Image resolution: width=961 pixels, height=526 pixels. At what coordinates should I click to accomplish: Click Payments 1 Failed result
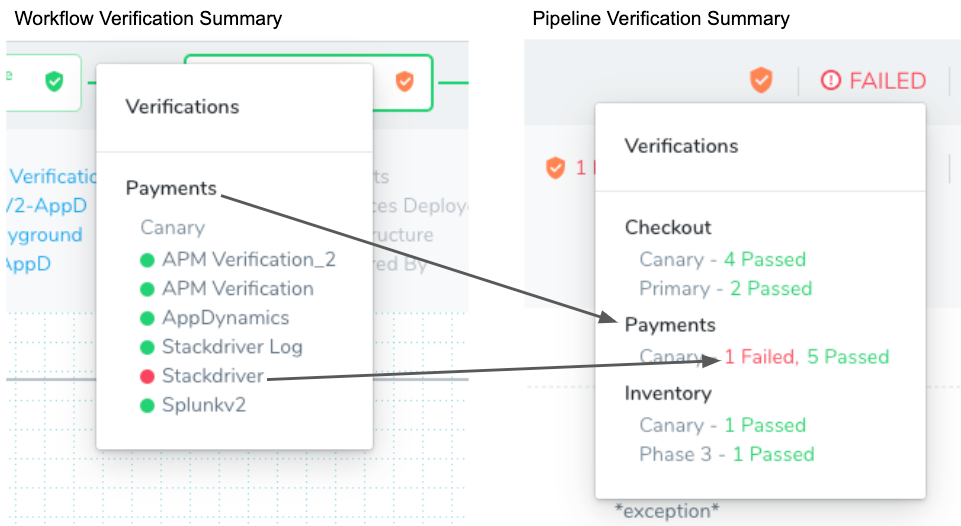tap(762, 356)
